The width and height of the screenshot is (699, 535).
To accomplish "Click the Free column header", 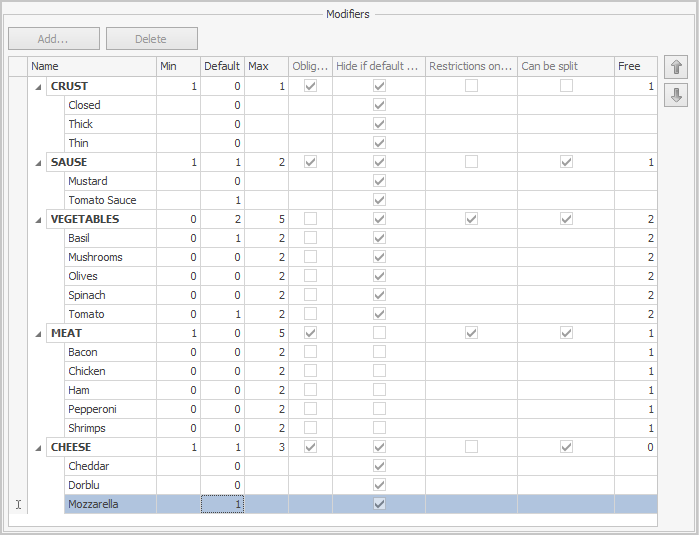I will click(635, 67).
